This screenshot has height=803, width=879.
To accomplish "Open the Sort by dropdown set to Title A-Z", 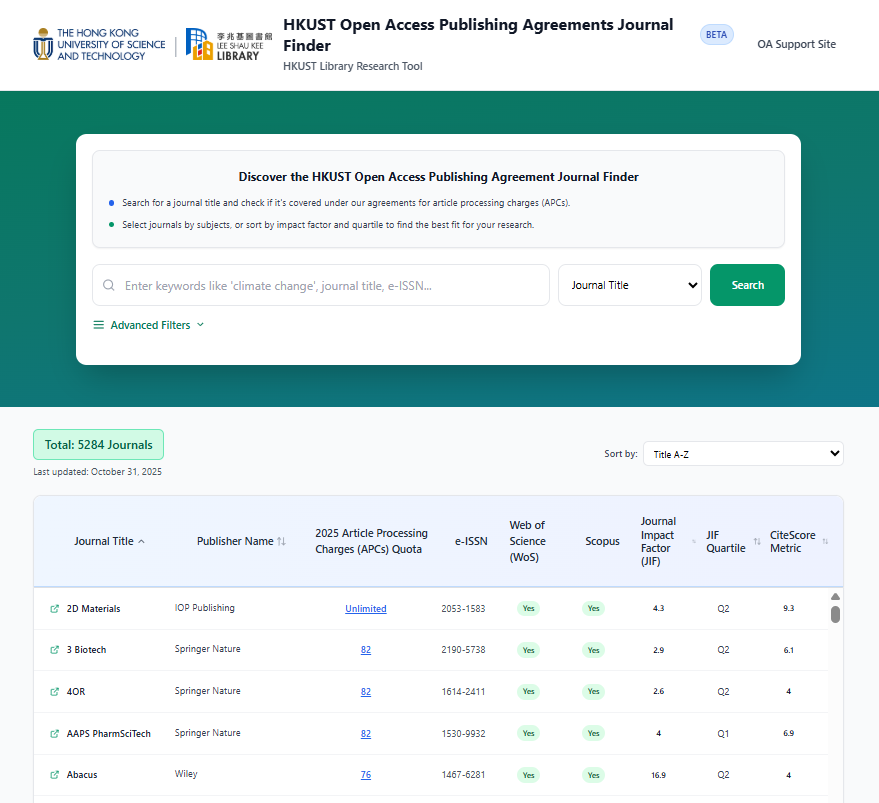I will coord(743,453).
